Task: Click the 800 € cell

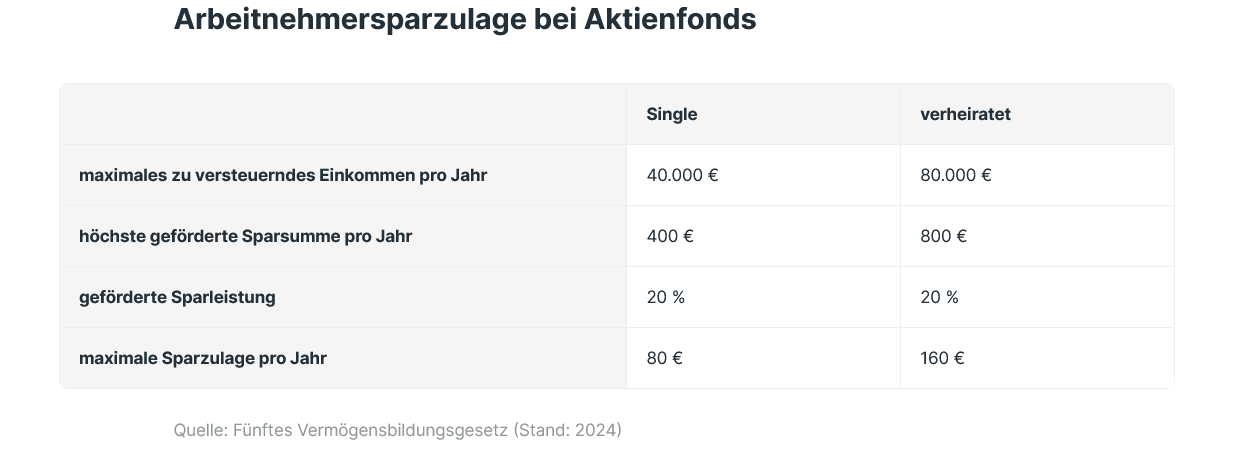Action: point(943,236)
